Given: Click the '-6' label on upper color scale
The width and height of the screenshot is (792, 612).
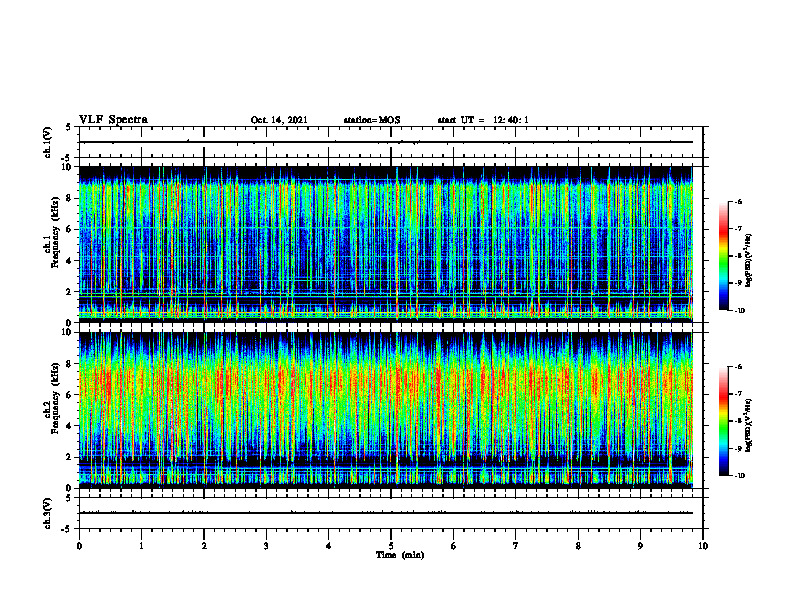Looking at the screenshot, I should tap(738, 201).
